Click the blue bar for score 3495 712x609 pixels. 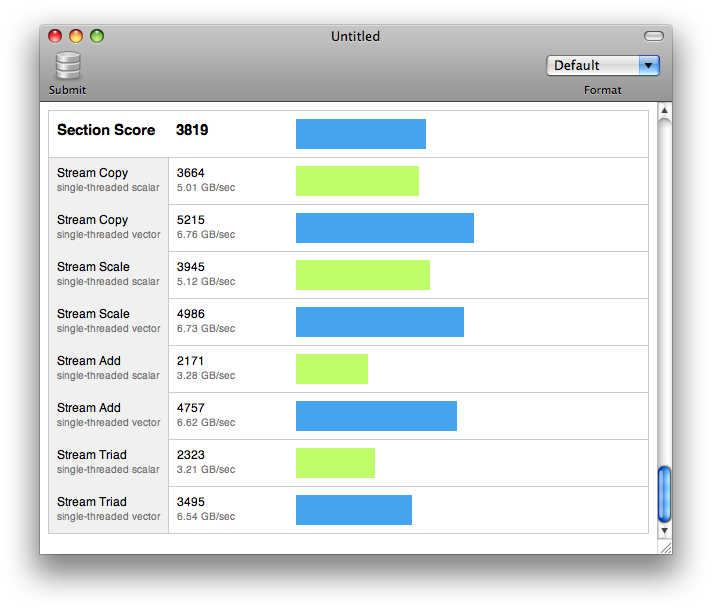354,510
